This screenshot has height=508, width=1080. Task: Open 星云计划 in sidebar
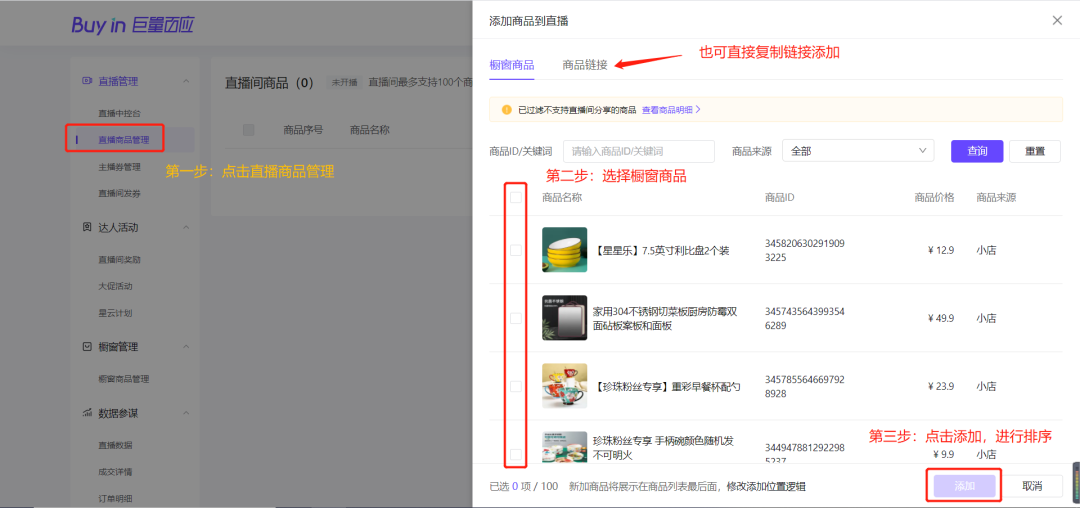pyautogui.click(x=114, y=313)
